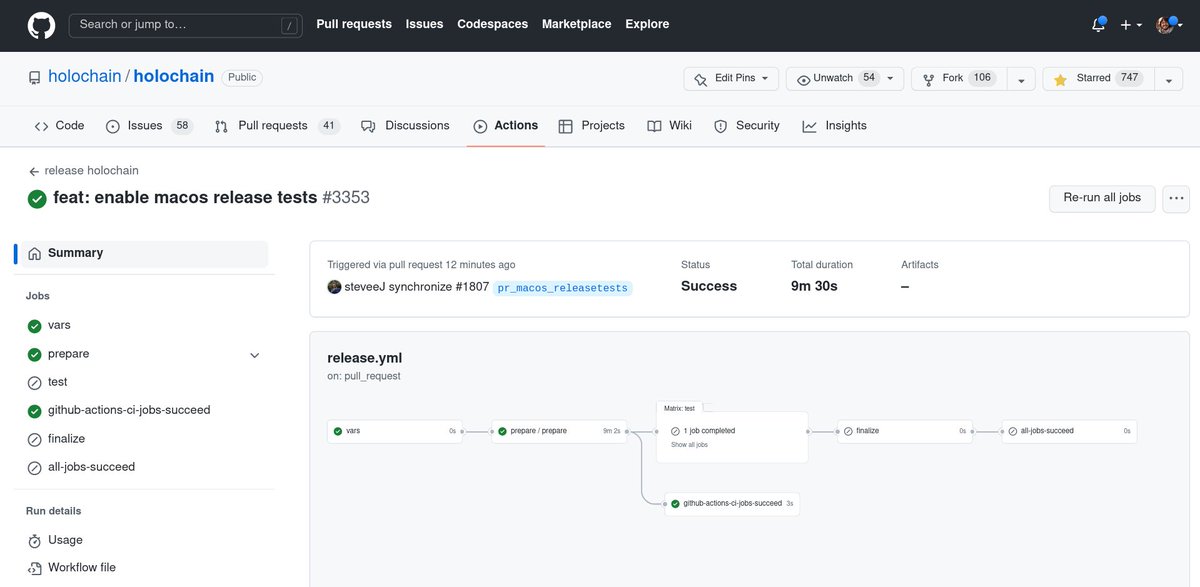Click Show all jobs in matrix node
Image resolution: width=1200 pixels, height=587 pixels.
[x=689, y=445]
